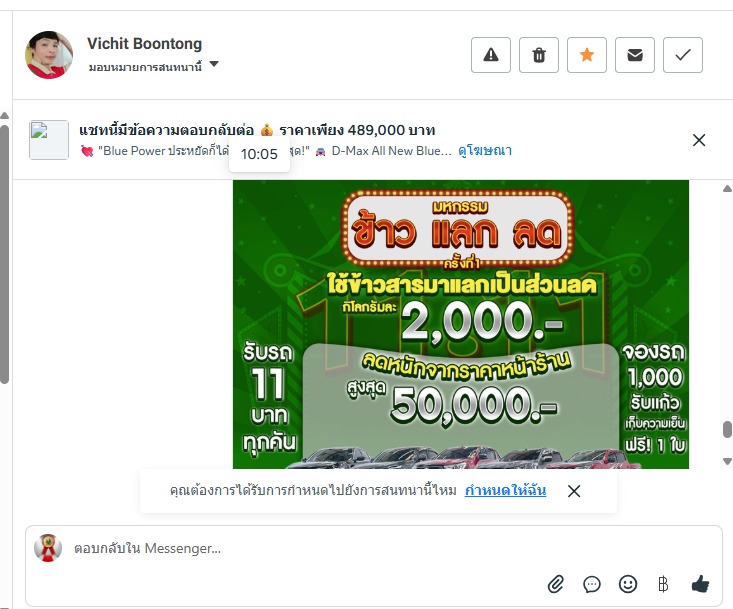The image size is (733, 609).
Task: Click the กำหนดให้ฉัน assign-to-me link
Action: (505, 490)
